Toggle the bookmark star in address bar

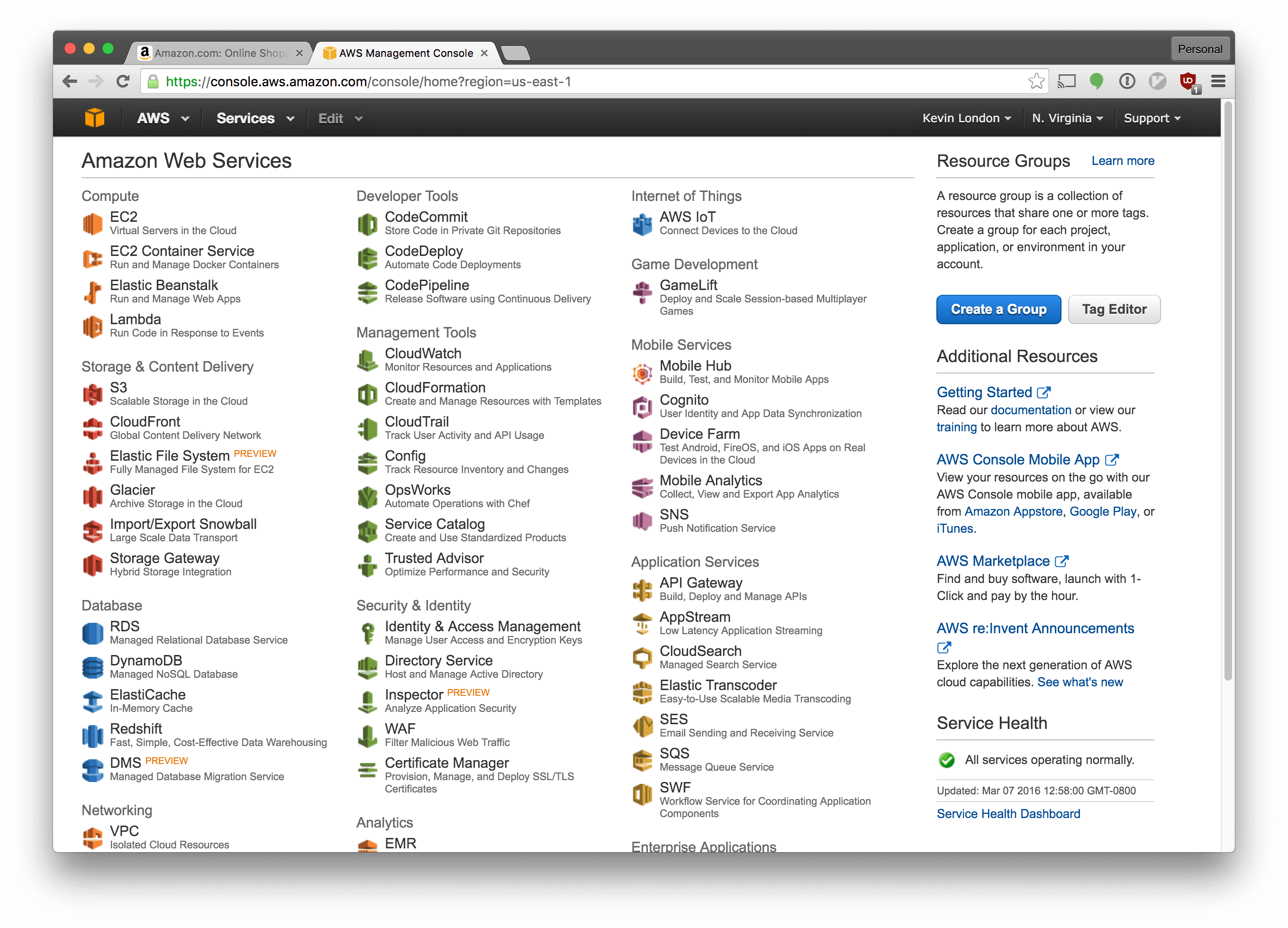click(x=1037, y=81)
